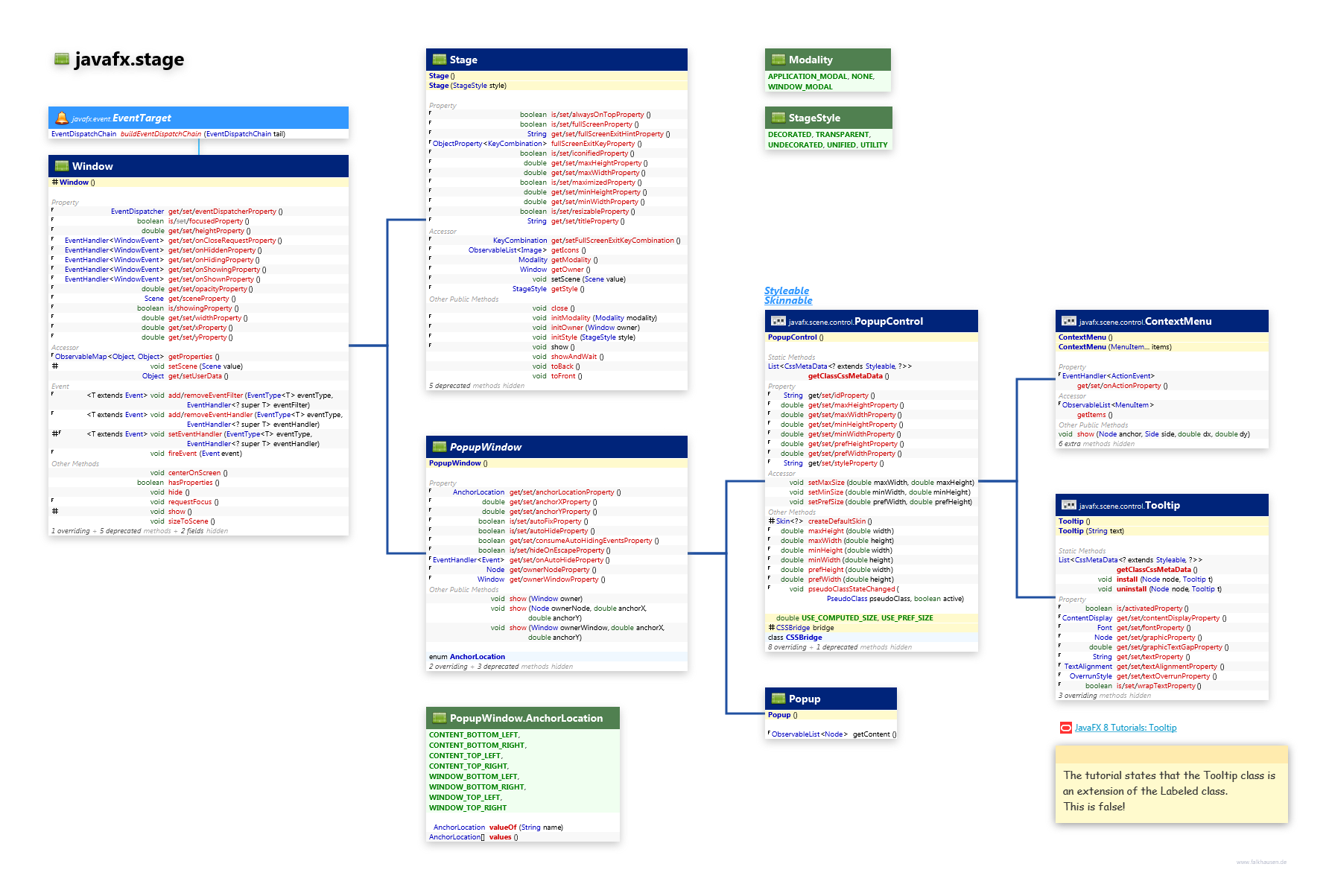Screen dimensions: 1329x896
Task: Click the EventTarget interface icon
Action: [x=62, y=118]
